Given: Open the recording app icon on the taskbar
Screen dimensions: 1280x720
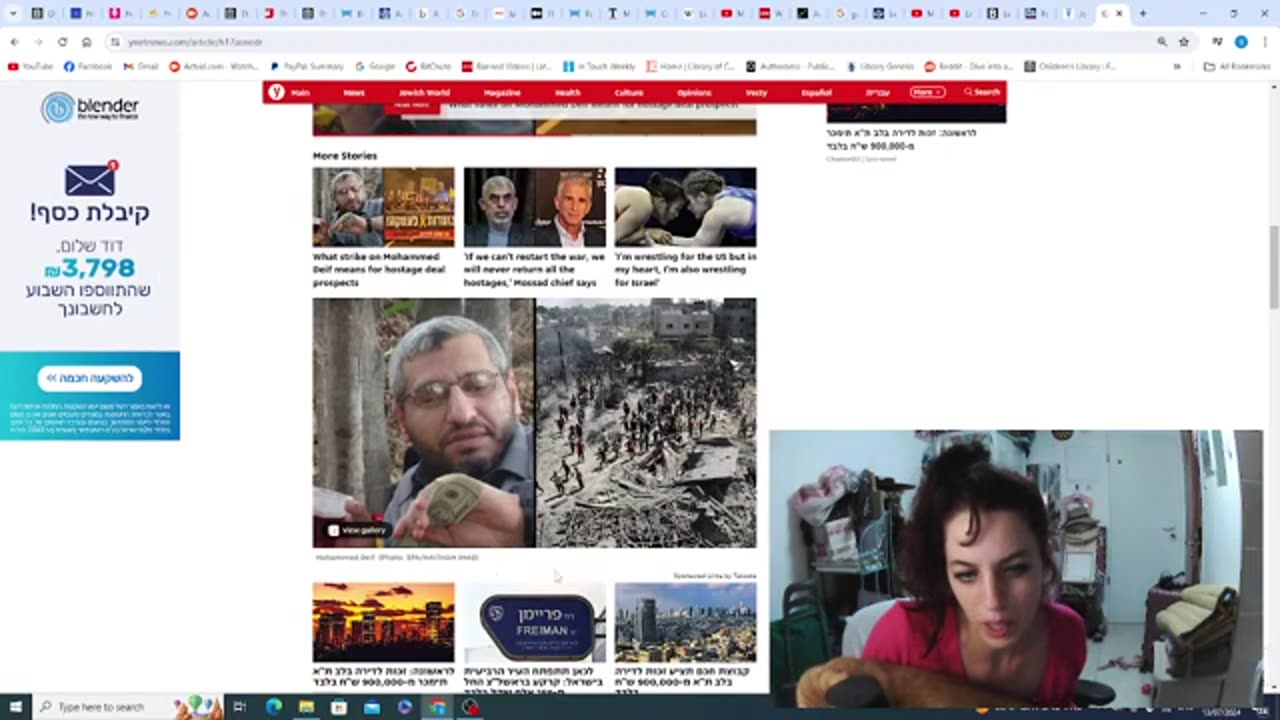Looking at the screenshot, I should click(470, 707).
